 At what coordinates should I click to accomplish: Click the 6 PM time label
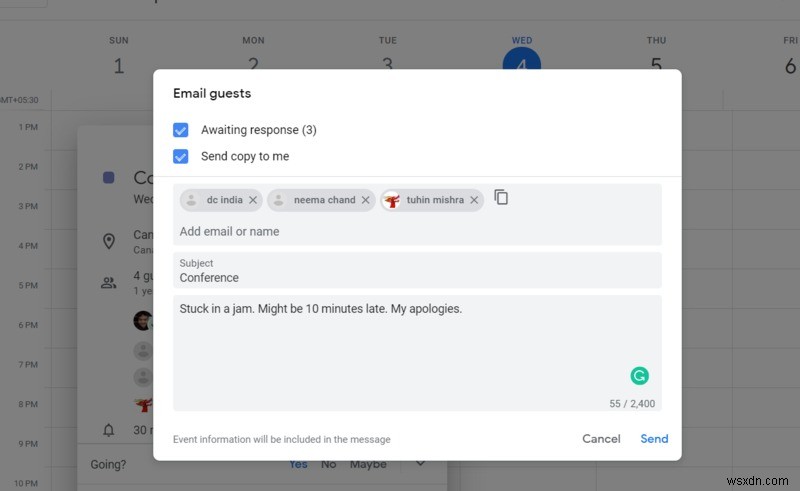[x=28, y=325]
